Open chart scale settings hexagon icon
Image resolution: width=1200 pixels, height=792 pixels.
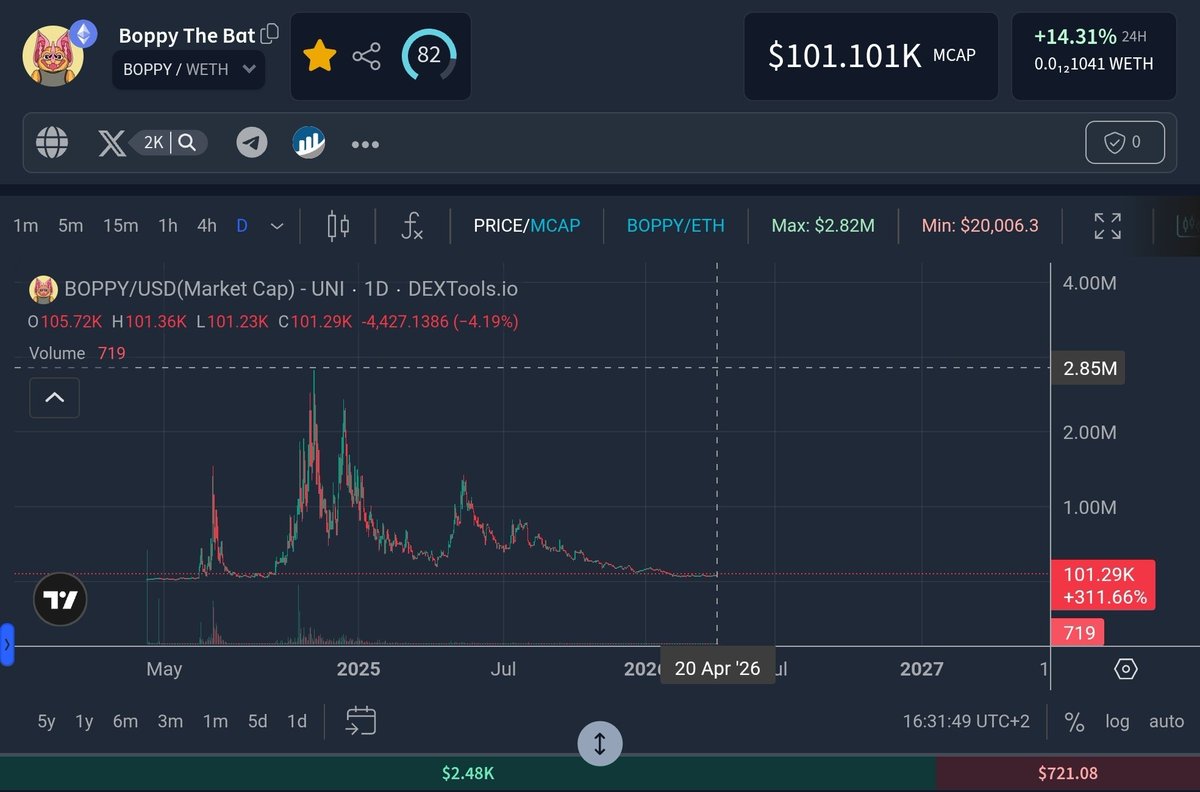click(1125, 669)
